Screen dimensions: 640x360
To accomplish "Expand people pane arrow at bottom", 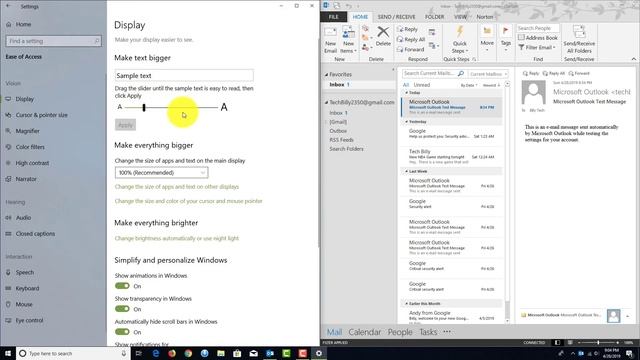I will pyautogui.click(x=628, y=316).
